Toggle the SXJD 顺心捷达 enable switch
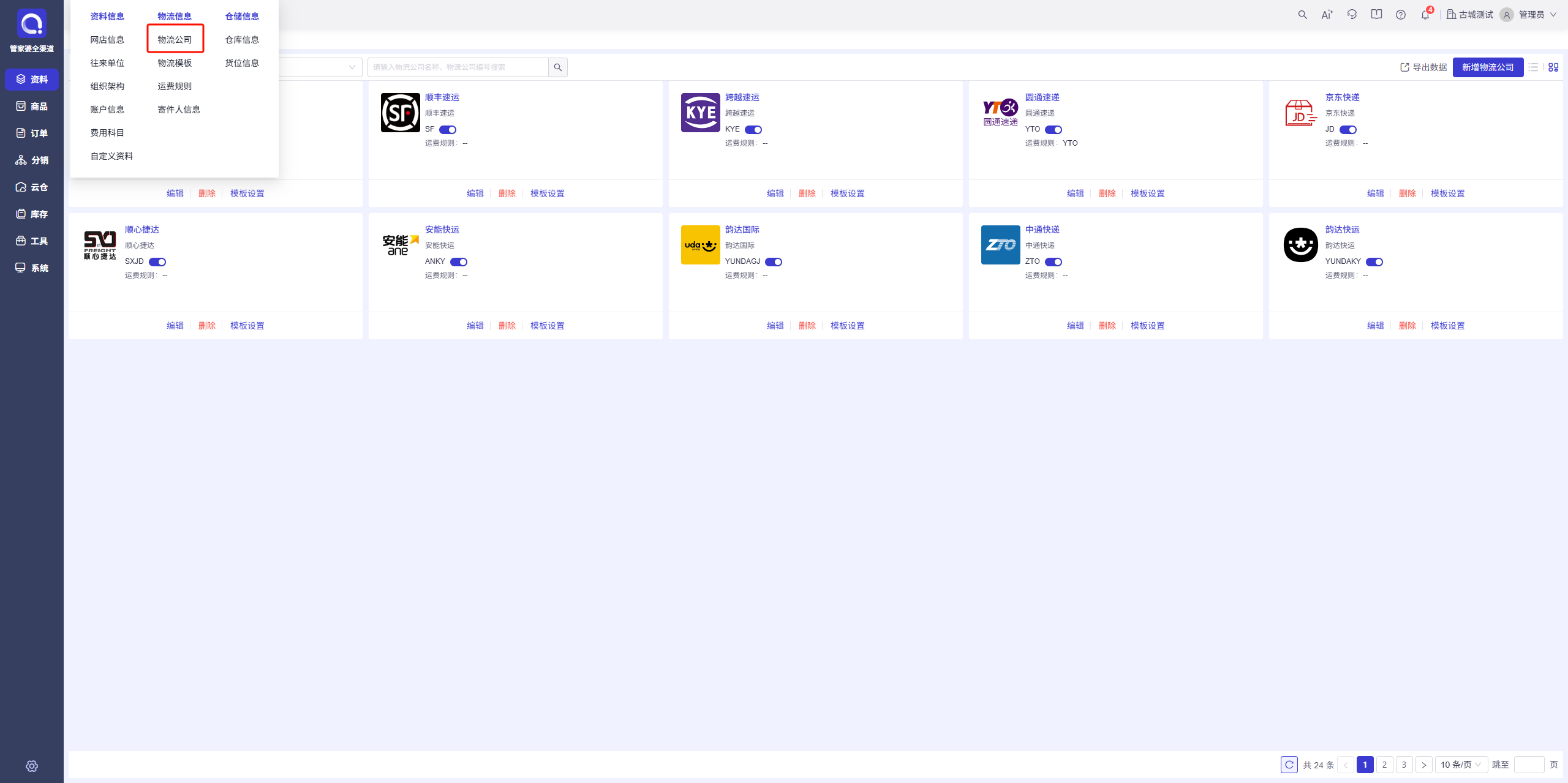 pos(157,262)
